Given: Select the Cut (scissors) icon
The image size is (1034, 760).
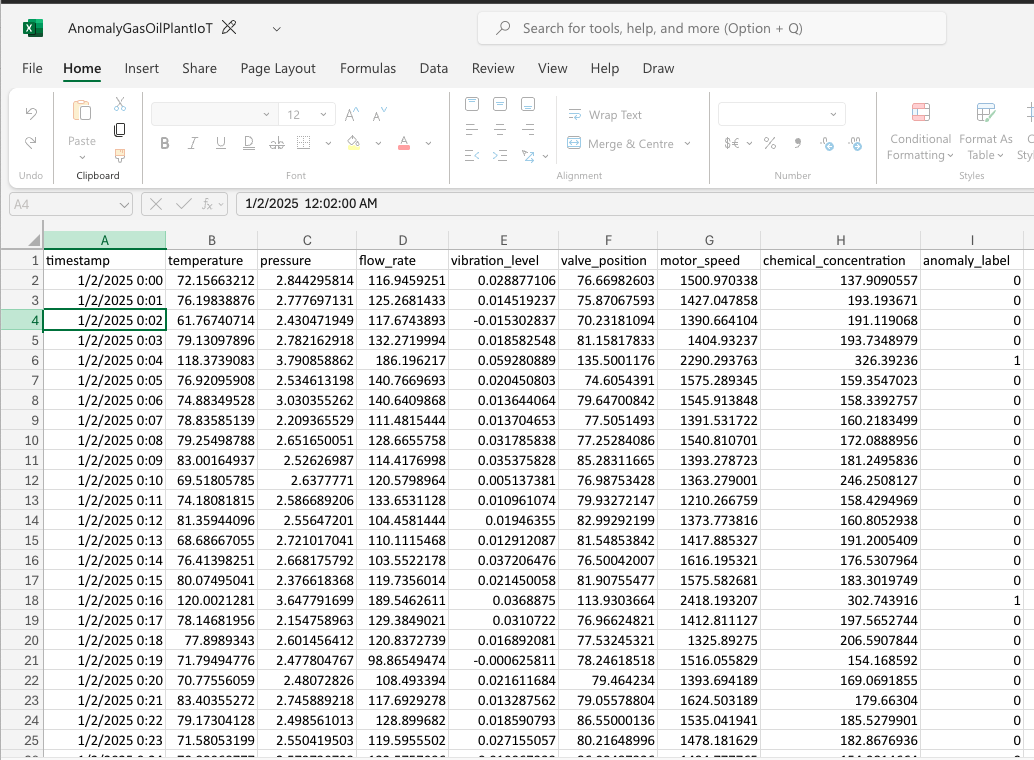Looking at the screenshot, I should [119, 105].
